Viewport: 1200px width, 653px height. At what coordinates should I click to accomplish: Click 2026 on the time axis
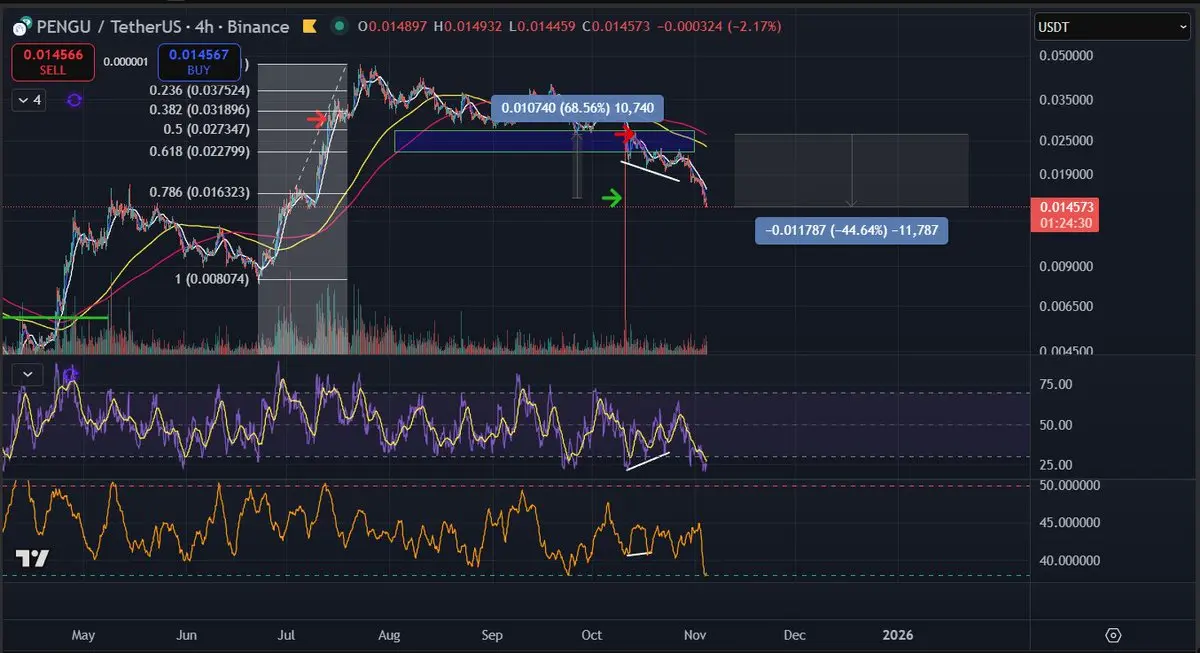[898, 635]
